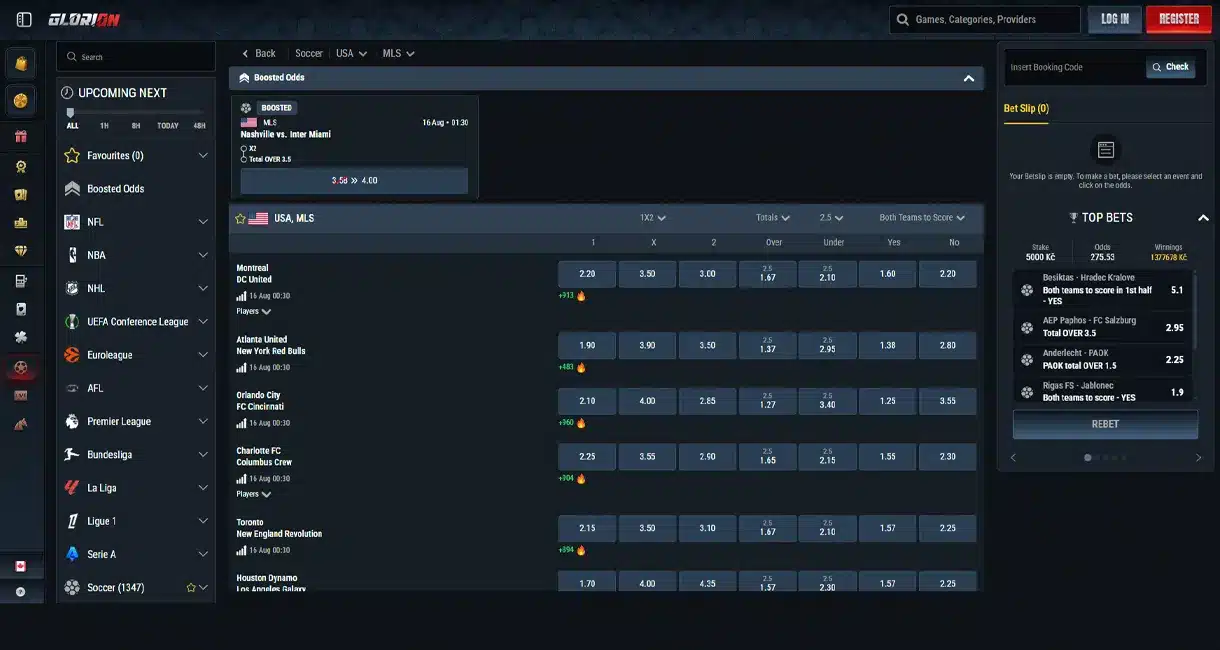
Task: Select the TODAY upcoming time filter
Action: coord(168,126)
